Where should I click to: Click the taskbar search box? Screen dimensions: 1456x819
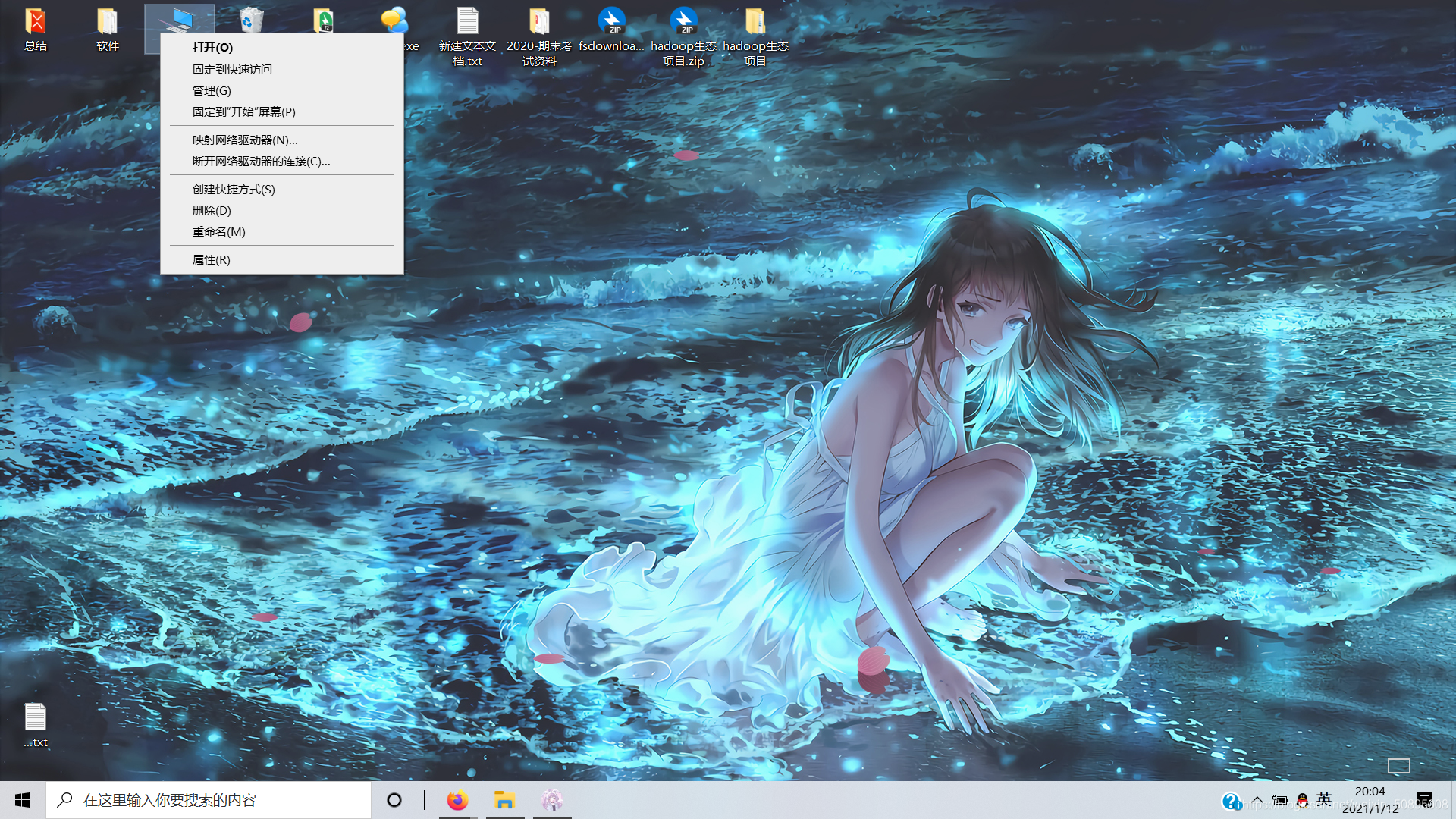(209, 800)
